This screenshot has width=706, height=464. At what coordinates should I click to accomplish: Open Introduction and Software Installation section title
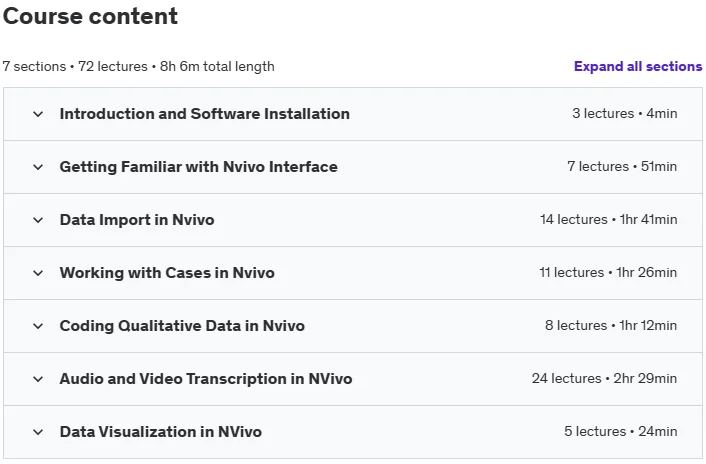(204, 114)
